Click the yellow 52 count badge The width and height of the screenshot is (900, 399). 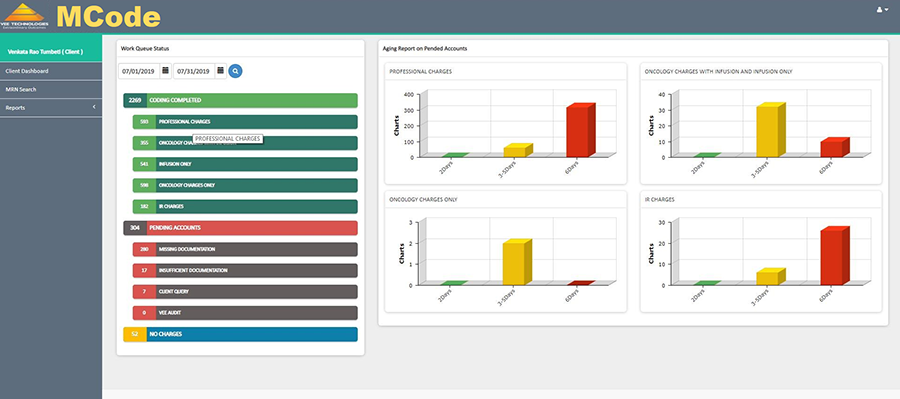coord(135,334)
